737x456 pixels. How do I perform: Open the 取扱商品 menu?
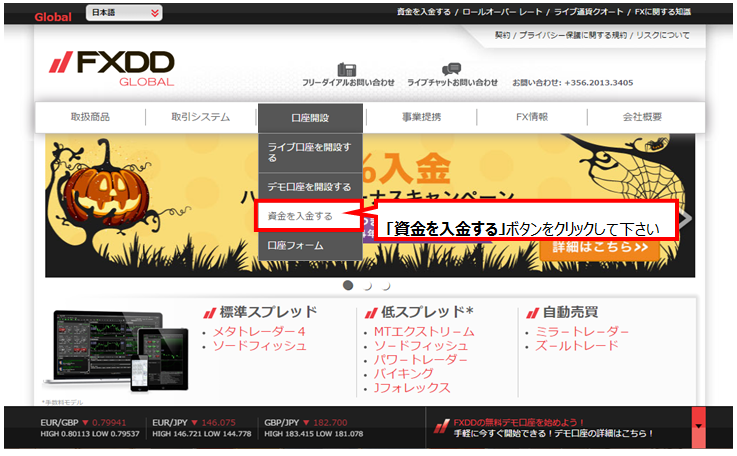[90, 117]
